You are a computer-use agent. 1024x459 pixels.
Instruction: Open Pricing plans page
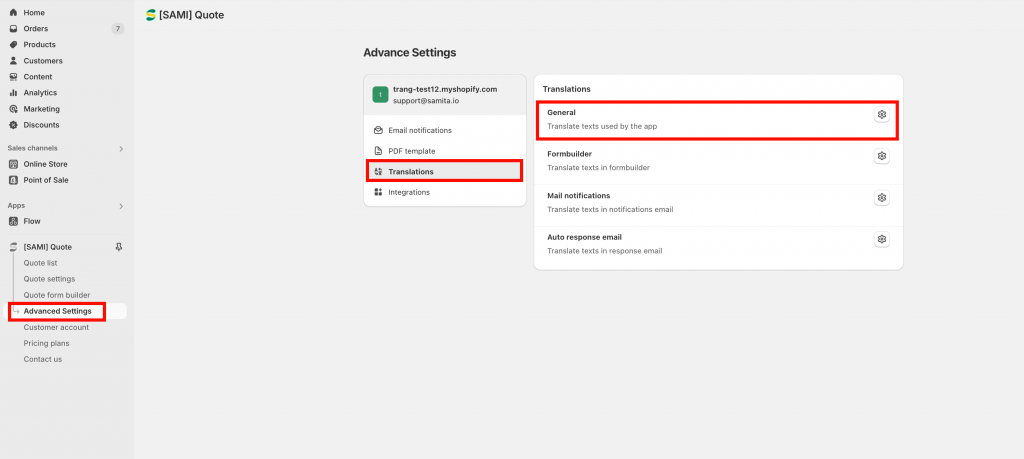pyautogui.click(x=46, y=343)
